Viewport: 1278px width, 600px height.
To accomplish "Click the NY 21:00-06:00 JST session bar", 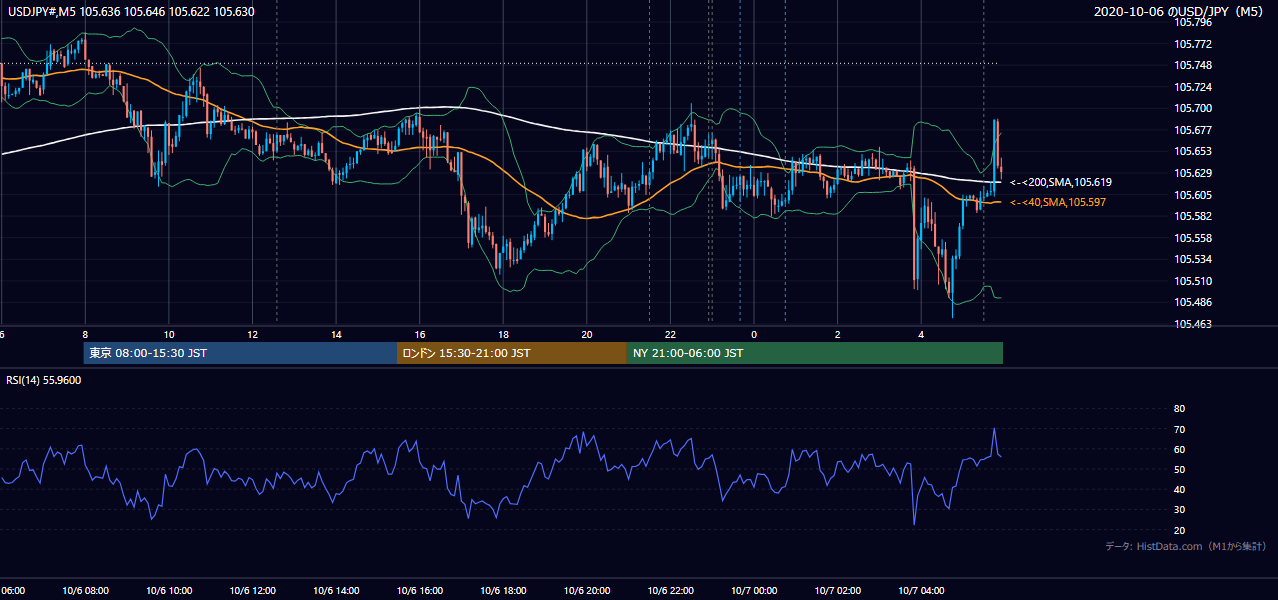I will click(815, 353).
